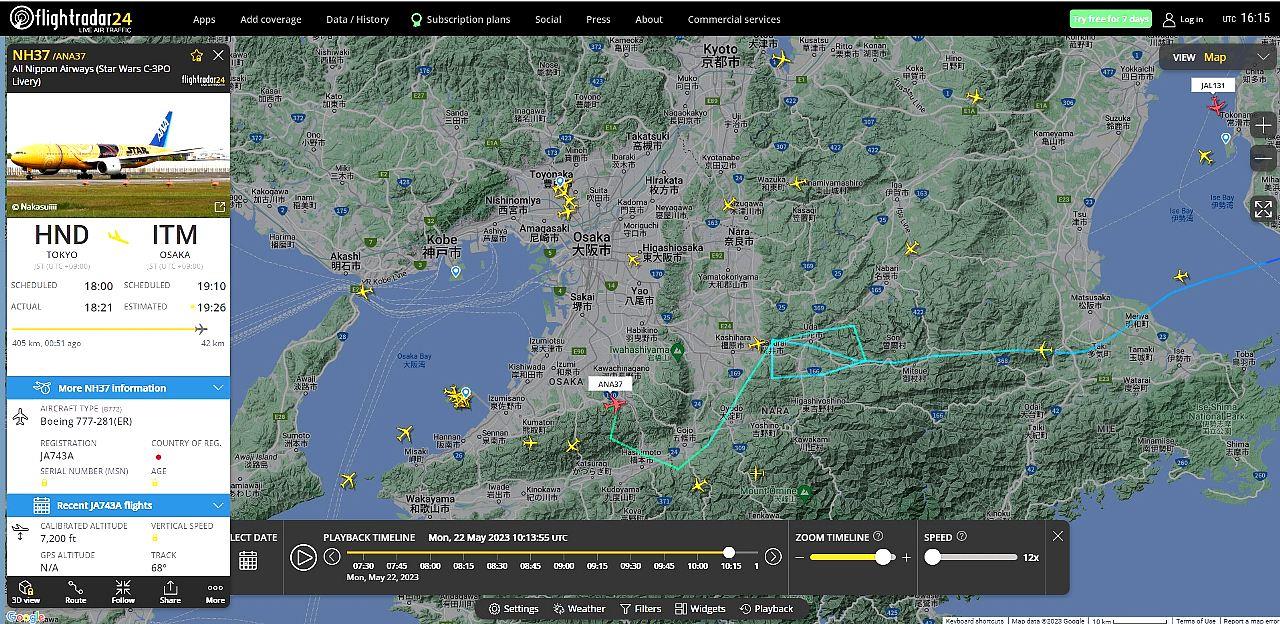The width and height of the screenshot is (1280, 624).
Task: Click the Iwahashiyama mountain marker
Action: pyautogui.click(x=677, y=350)
